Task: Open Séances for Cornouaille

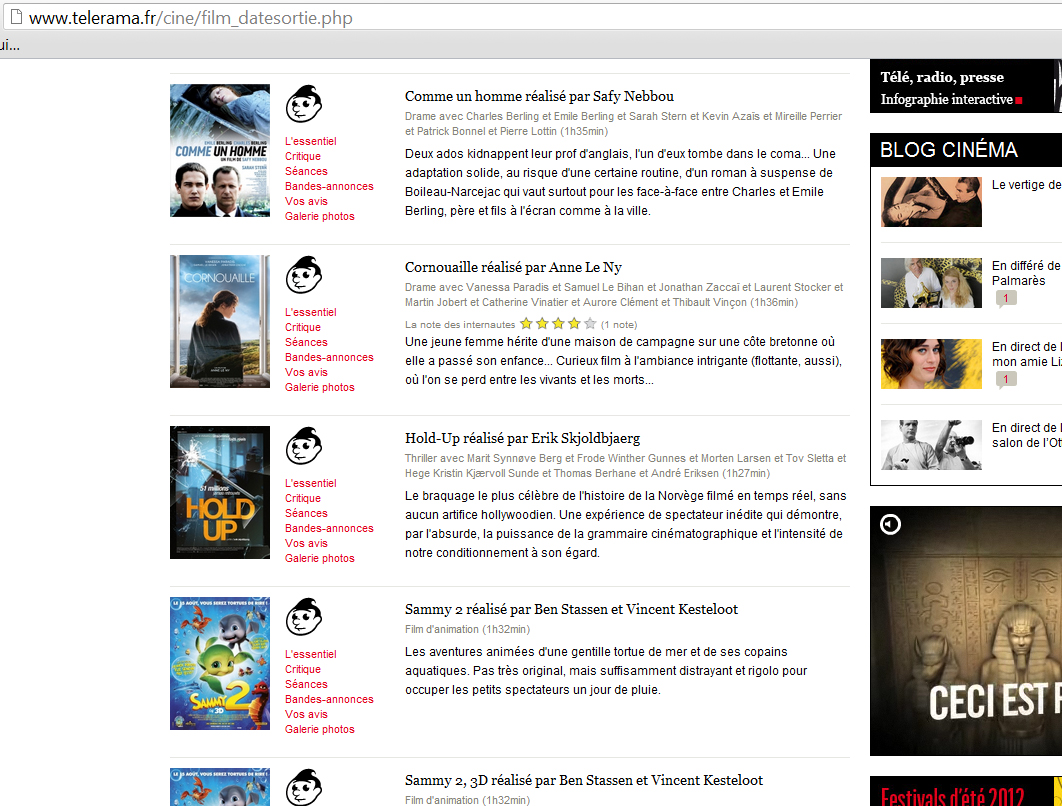Action: [x=306, y=342]
